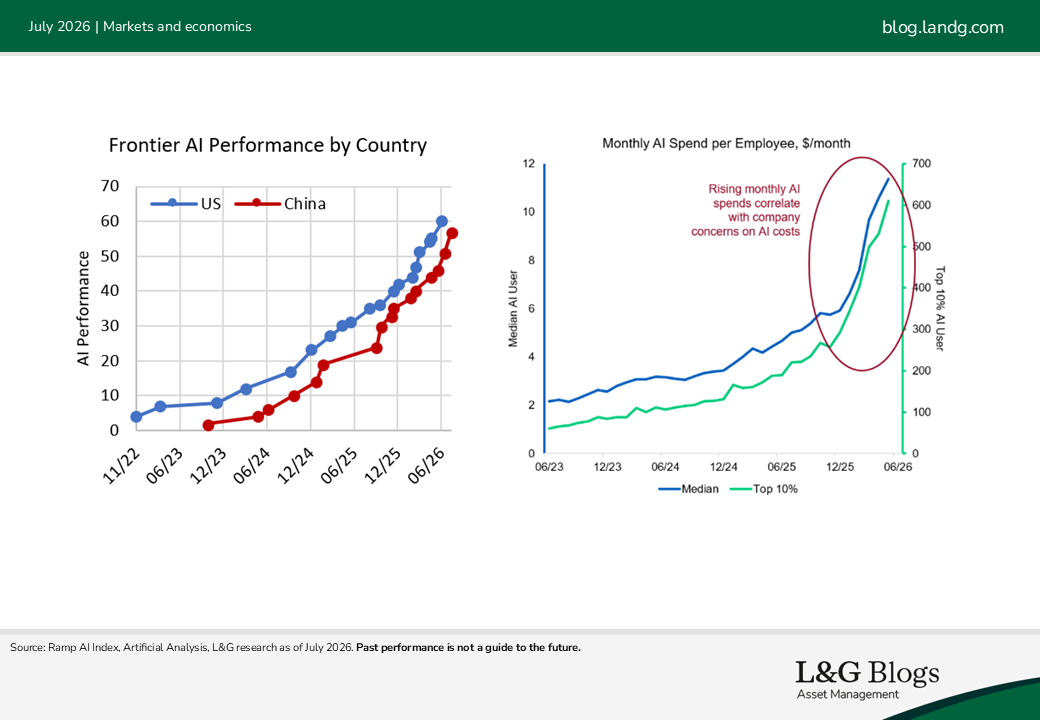Click the Median legend entry in right chart

[x=688, y=489]
